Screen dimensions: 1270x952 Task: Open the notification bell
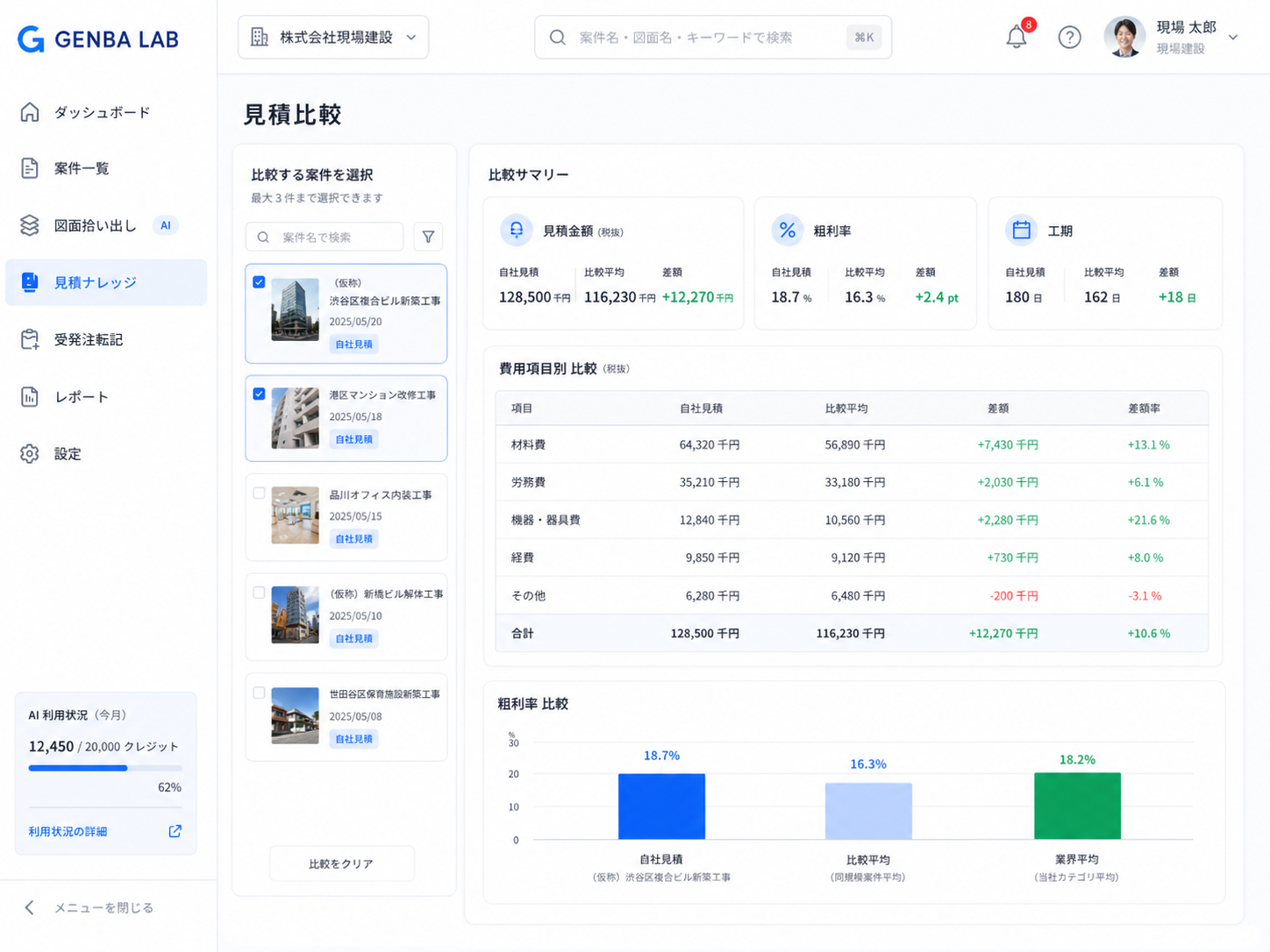(1017, 37)
